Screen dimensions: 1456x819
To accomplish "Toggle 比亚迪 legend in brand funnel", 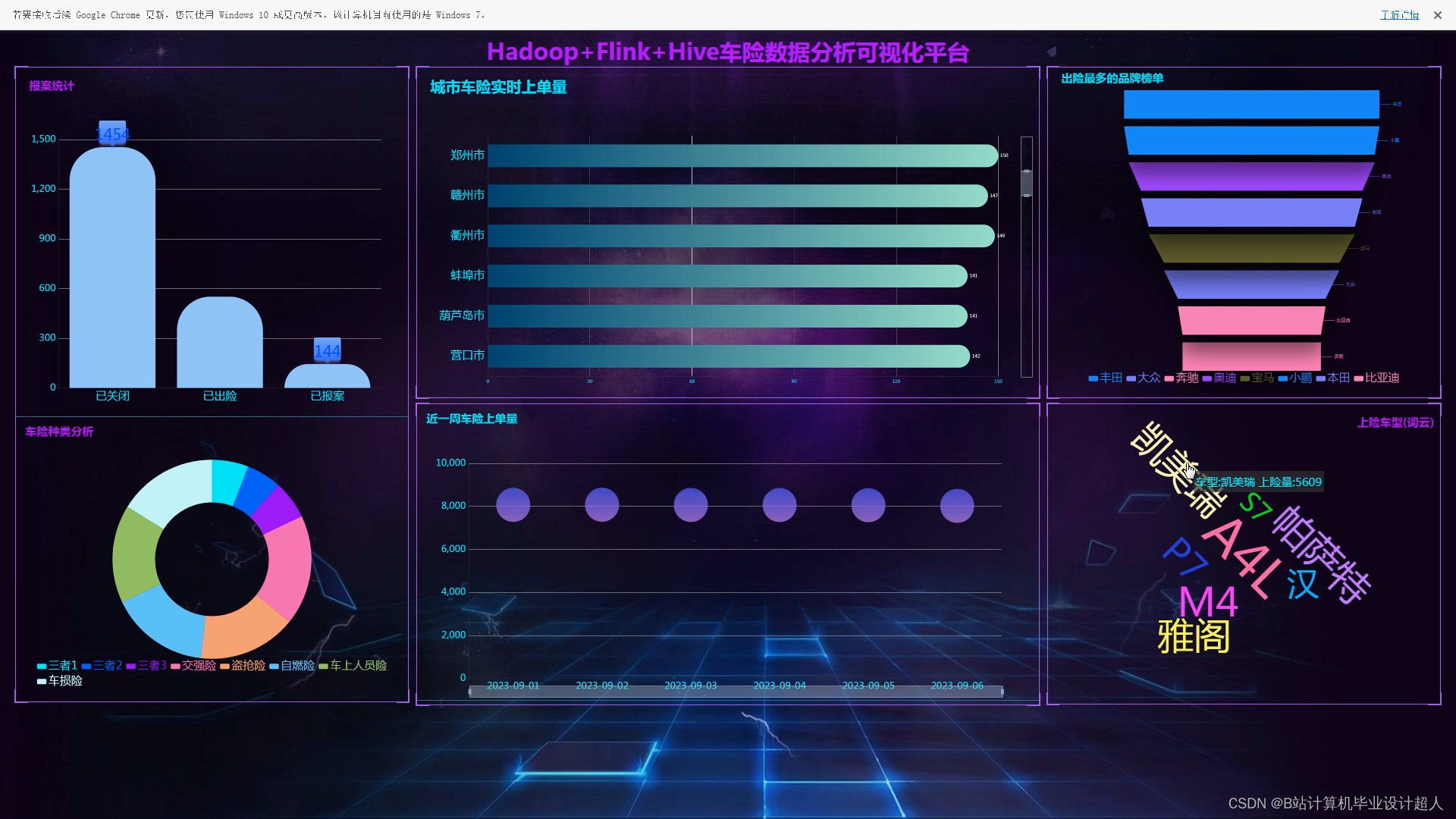I will pos(1376,378).
